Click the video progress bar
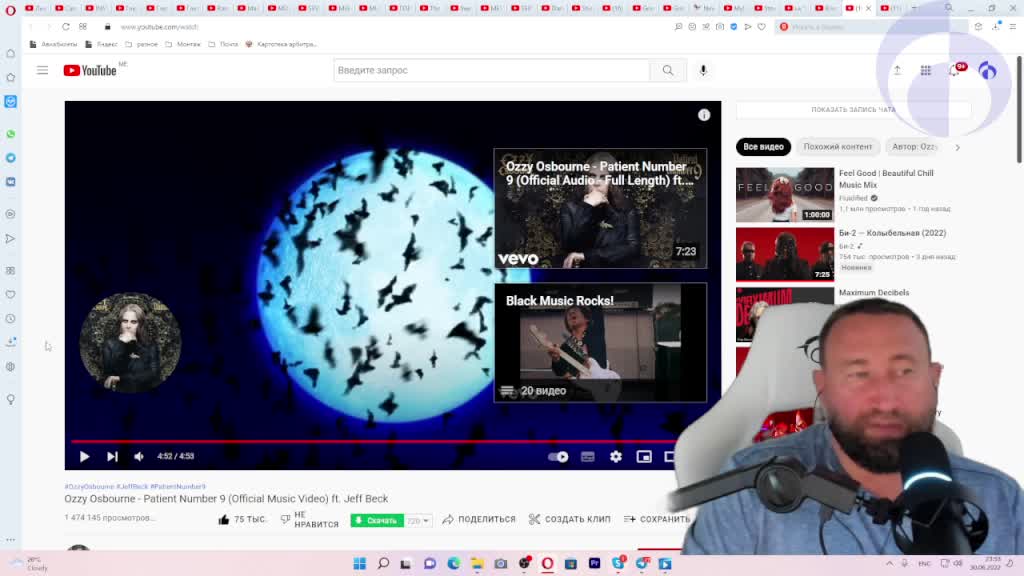This screenshot has height=576, width=1024. click(x=372, y=441)
